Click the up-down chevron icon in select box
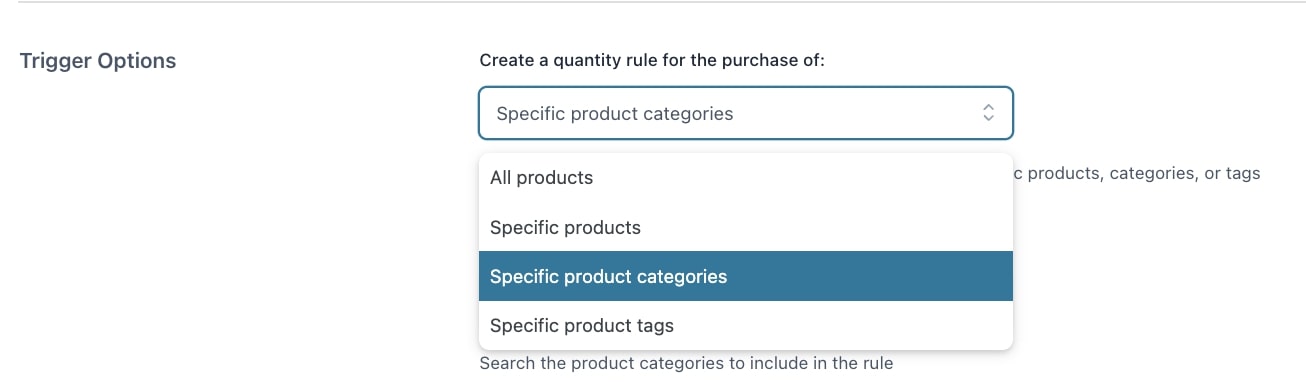The image size is (1306, 382). [x=988, y=113]
